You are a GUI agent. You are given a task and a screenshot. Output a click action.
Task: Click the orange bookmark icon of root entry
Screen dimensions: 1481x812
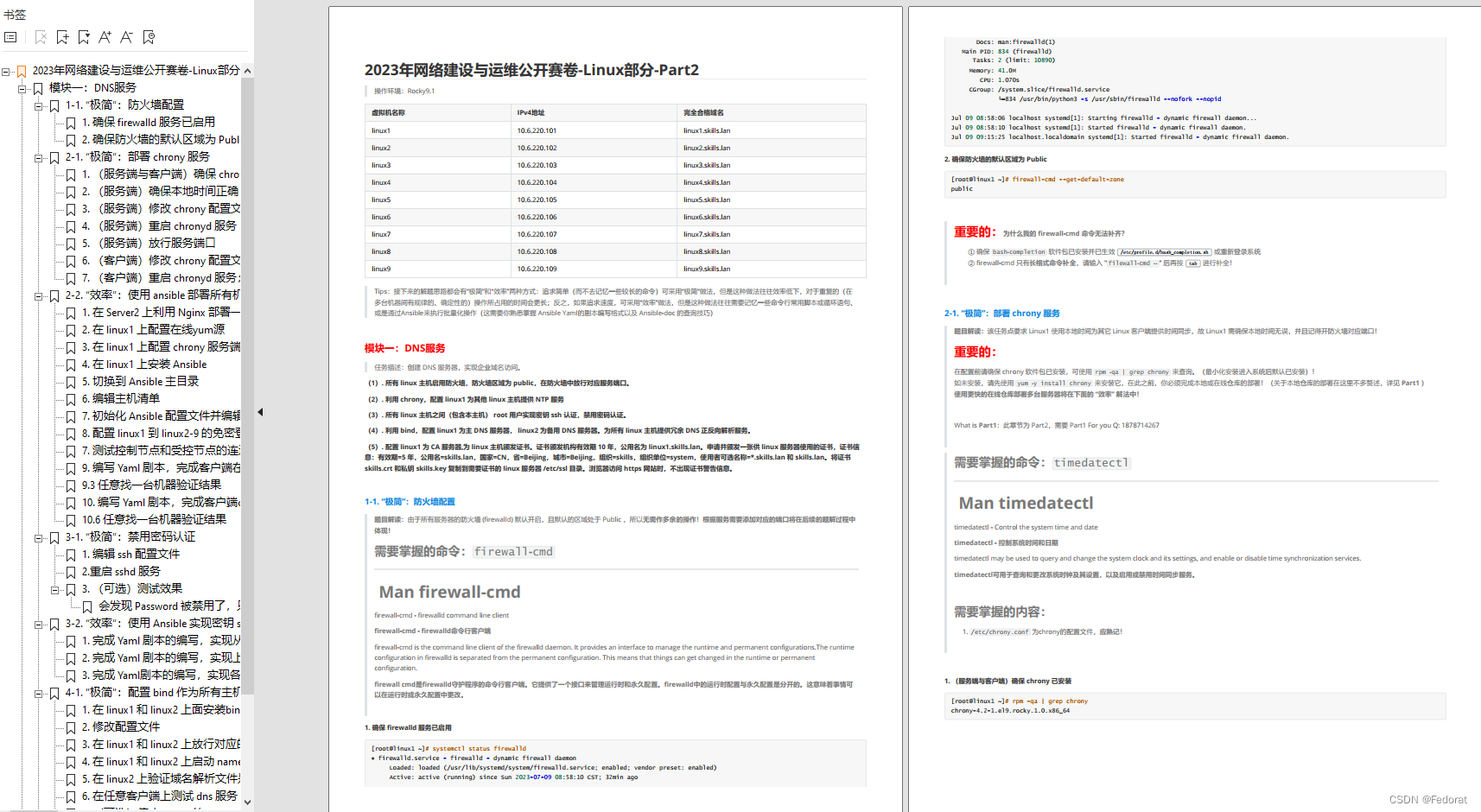[x=22, y=71]
